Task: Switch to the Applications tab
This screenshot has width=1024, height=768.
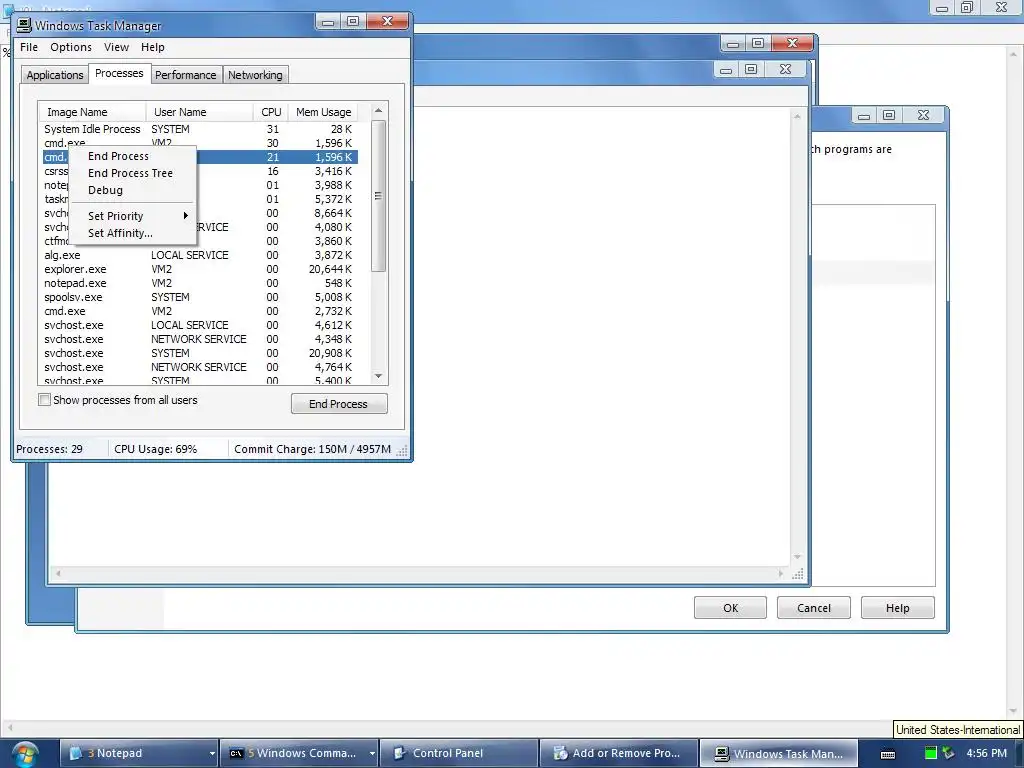Action: tap(55, 75)
